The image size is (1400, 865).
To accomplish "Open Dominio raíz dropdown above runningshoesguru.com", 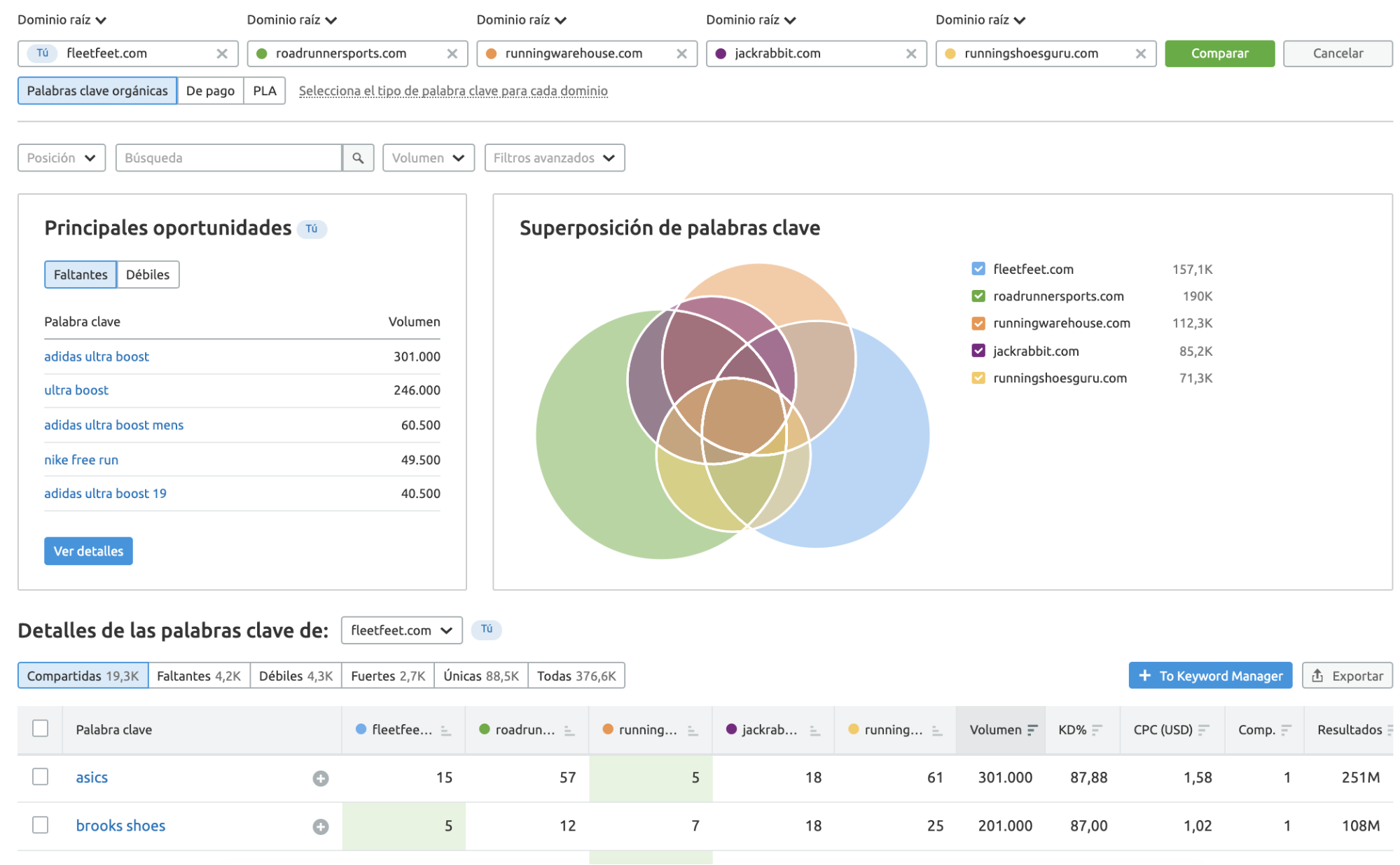I will 980,20.
